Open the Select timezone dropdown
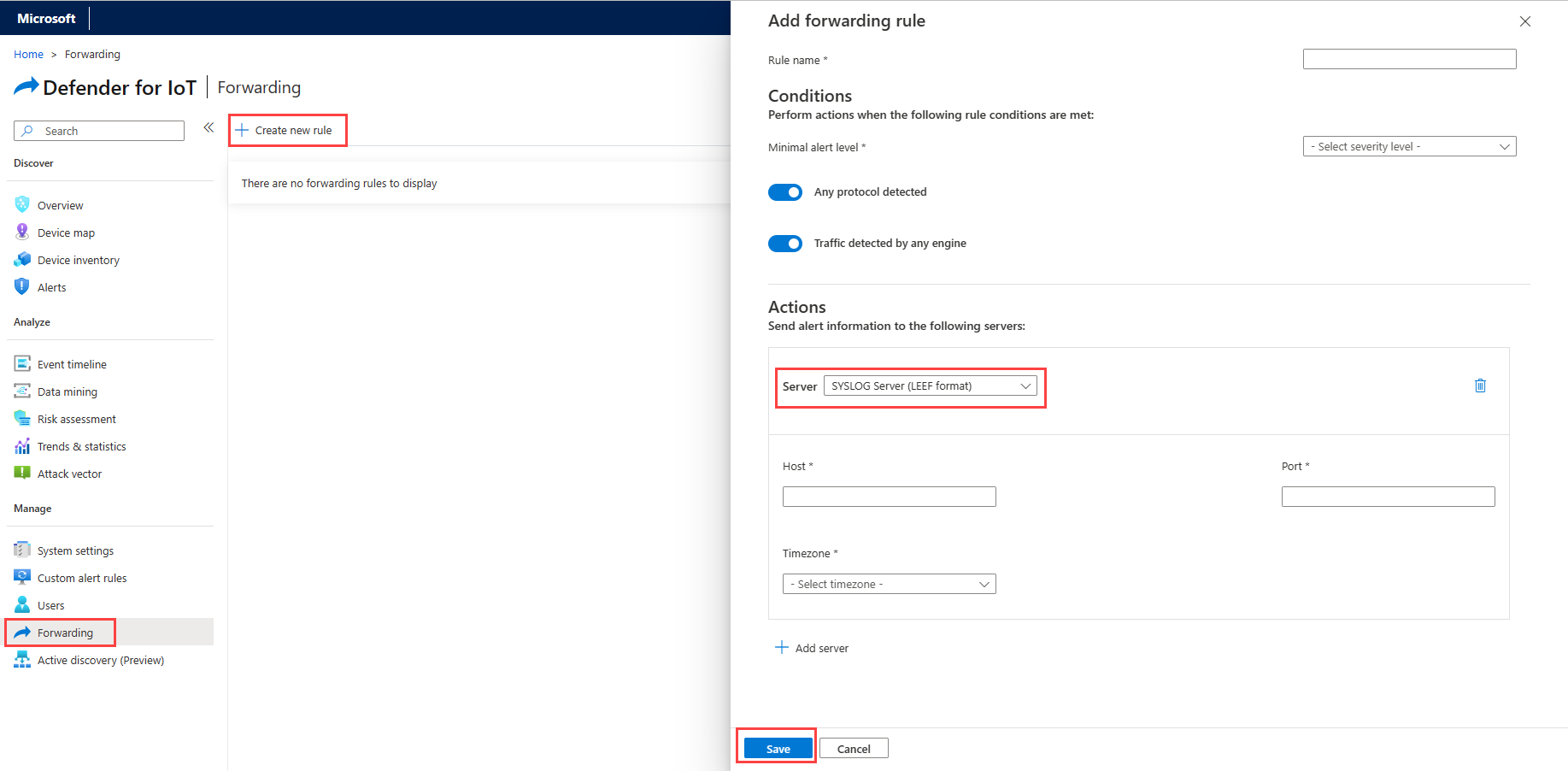Screen dimensions: 1568x771 tap(889, 584)
